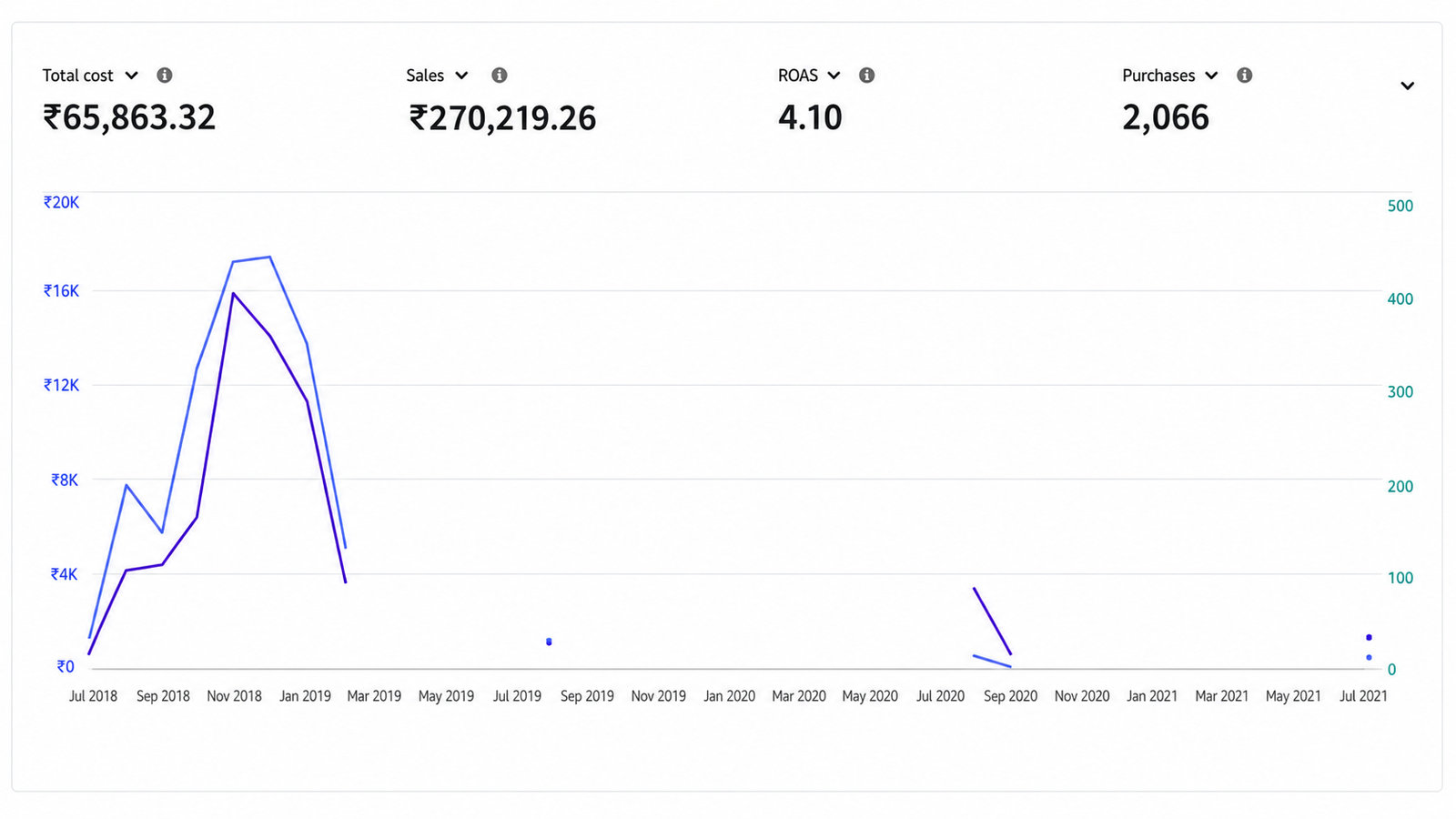
Task: Open the Sales metric dropdown
Action: (437, 76)
